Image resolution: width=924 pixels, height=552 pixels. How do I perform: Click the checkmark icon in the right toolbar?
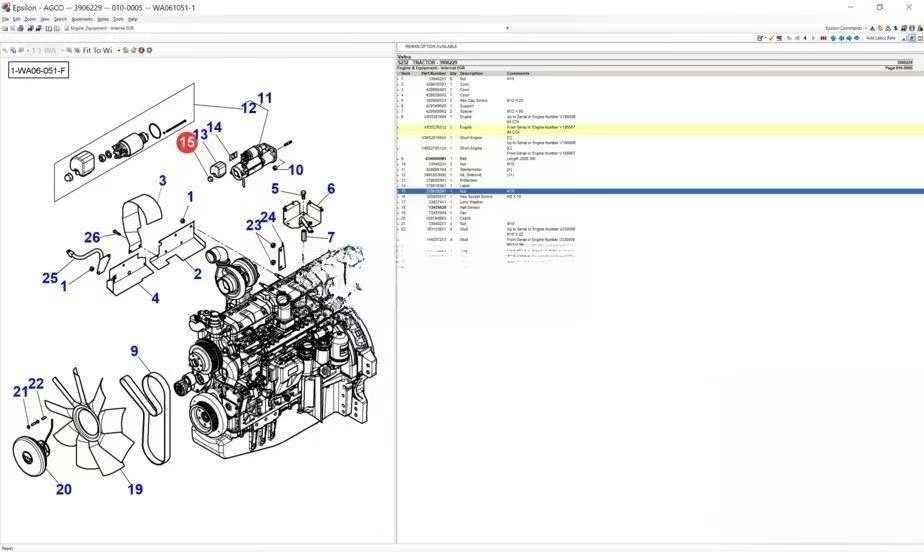click(x=771, y=38)
